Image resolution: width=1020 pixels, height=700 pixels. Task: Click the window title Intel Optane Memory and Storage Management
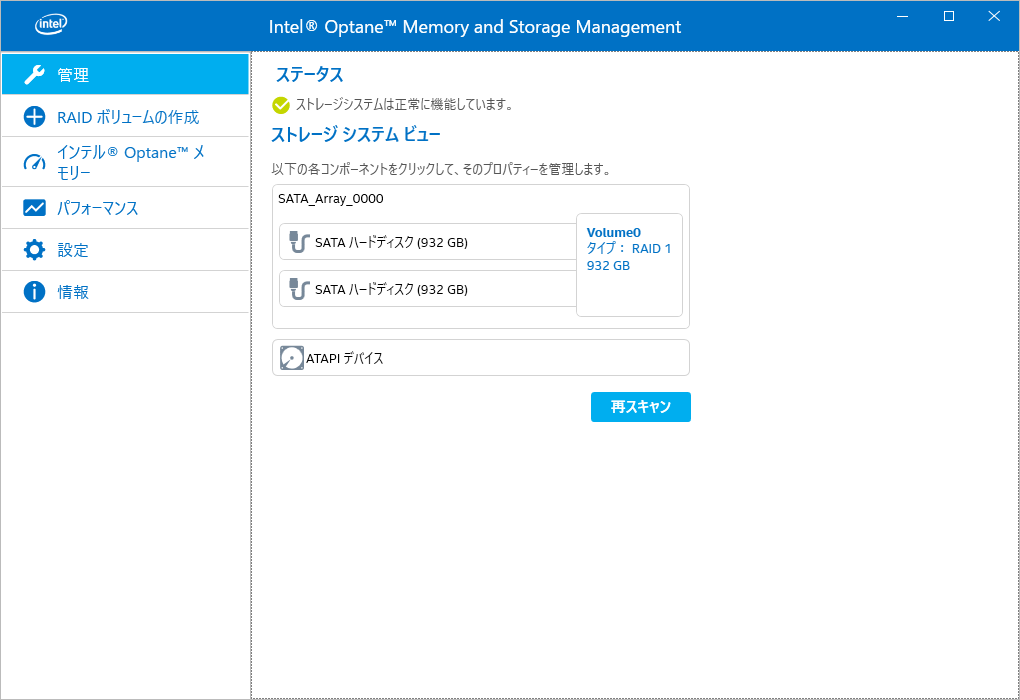tap(475, 27)
